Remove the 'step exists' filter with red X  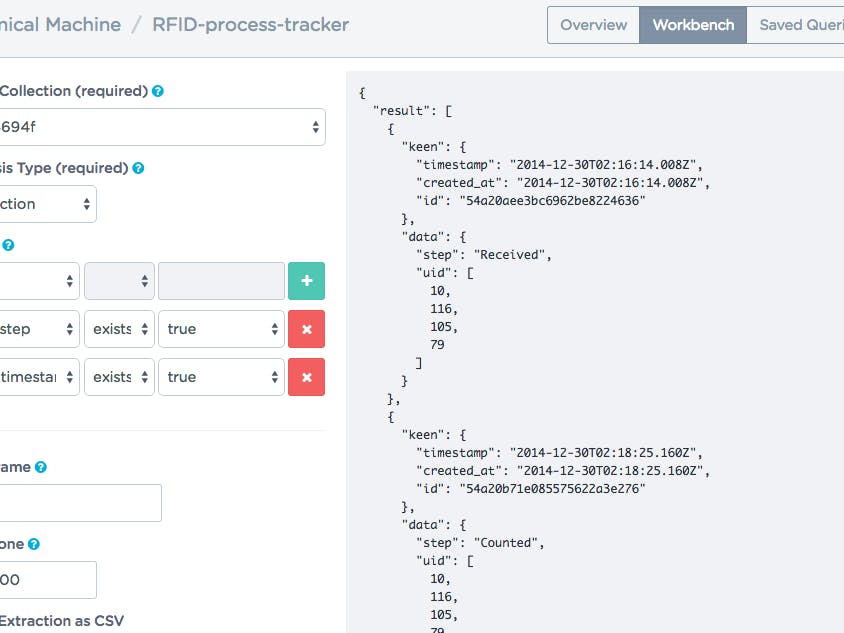click(x=306, y=328)
